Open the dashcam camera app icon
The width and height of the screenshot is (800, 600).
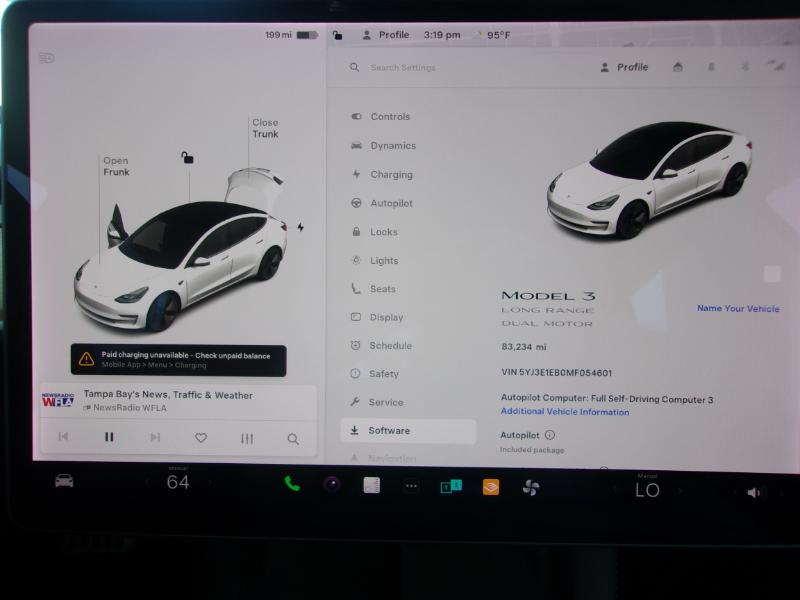pos(331,485)
